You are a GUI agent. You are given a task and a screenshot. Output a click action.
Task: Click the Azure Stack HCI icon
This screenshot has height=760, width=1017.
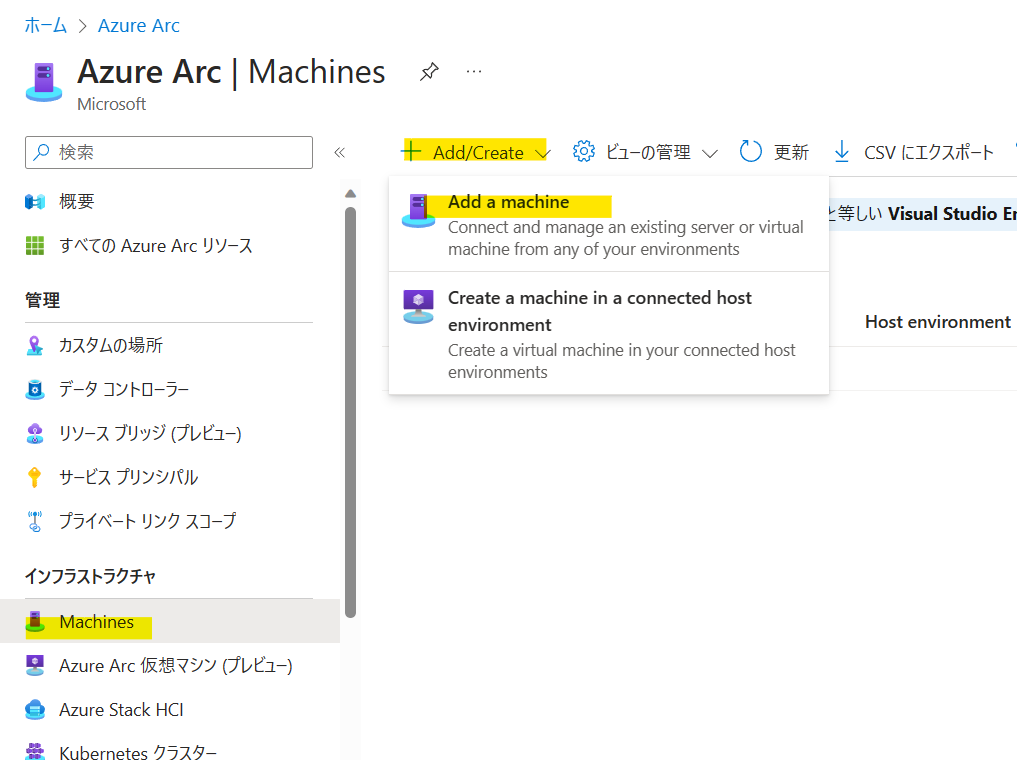click(x=35, y=709)
